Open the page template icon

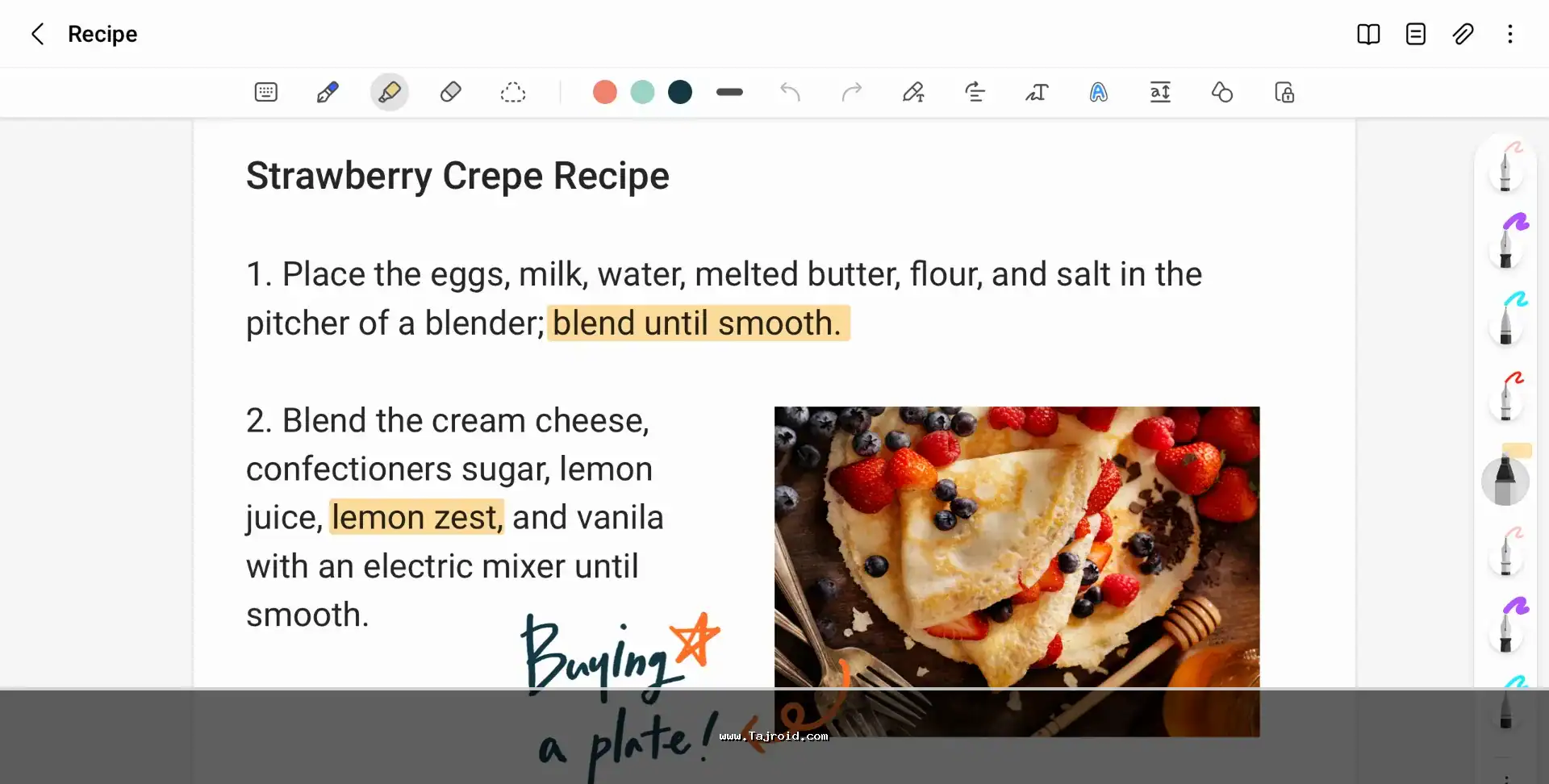click(1416, 34)
